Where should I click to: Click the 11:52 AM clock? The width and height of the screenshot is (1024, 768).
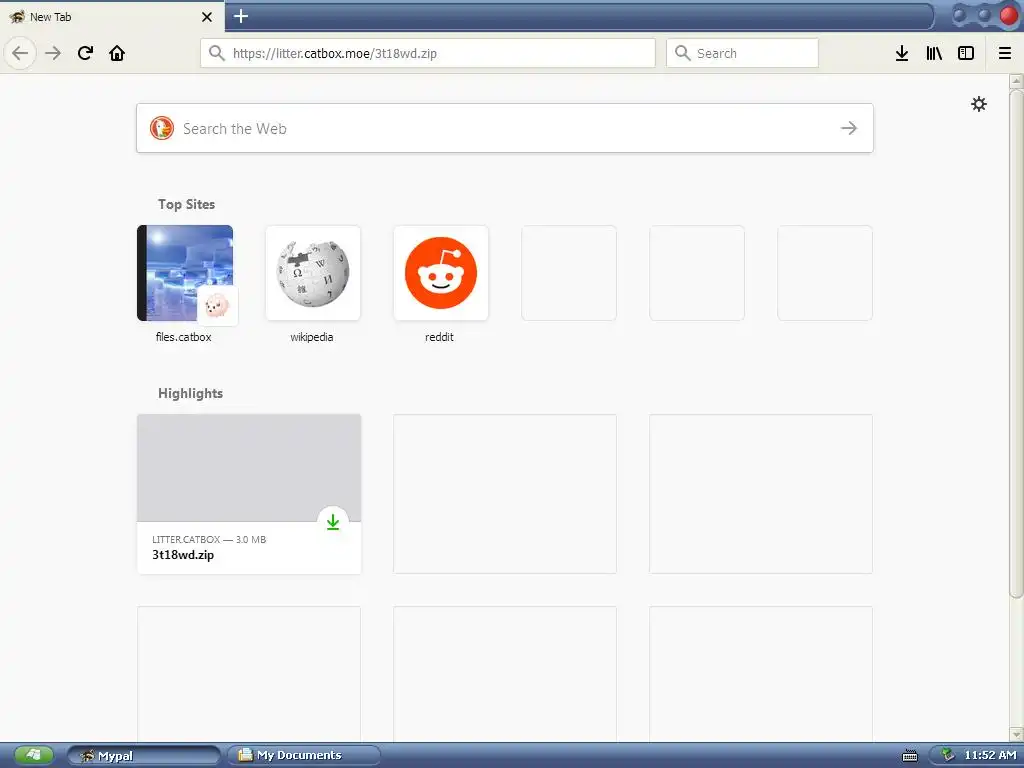pyautogui.click(x=990, y=756)
